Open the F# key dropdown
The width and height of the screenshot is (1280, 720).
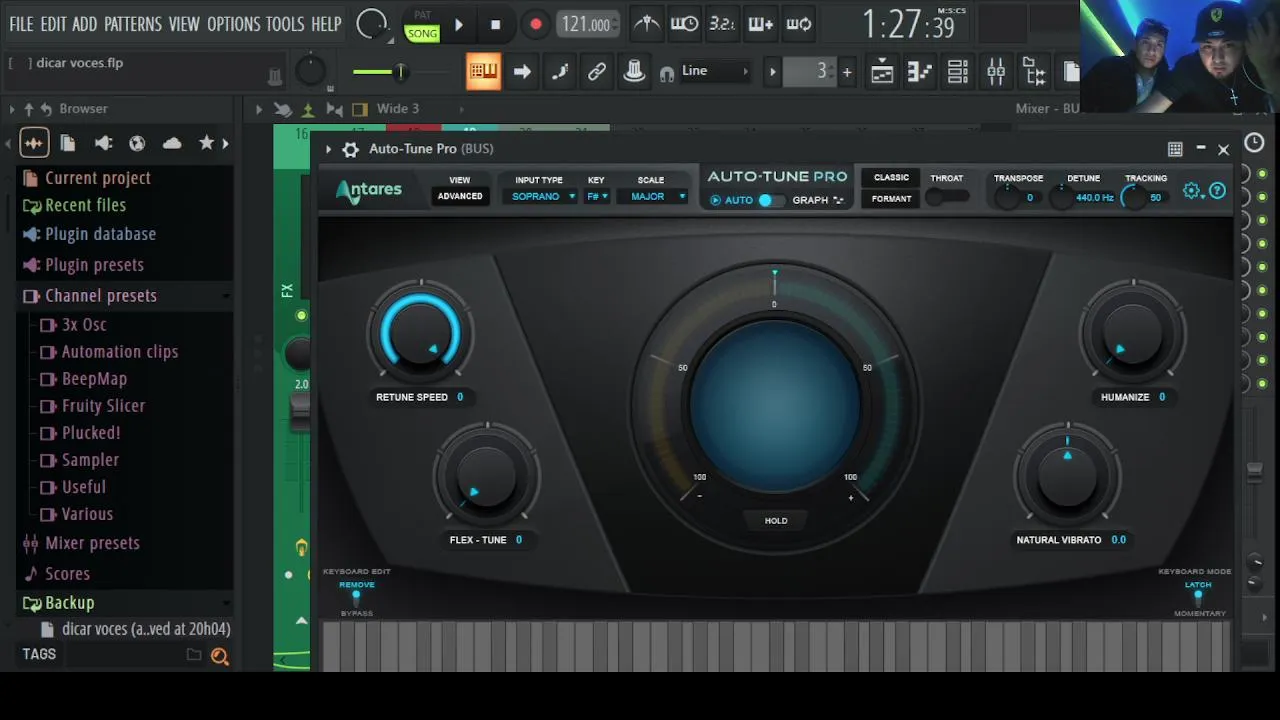pos(597,196)
